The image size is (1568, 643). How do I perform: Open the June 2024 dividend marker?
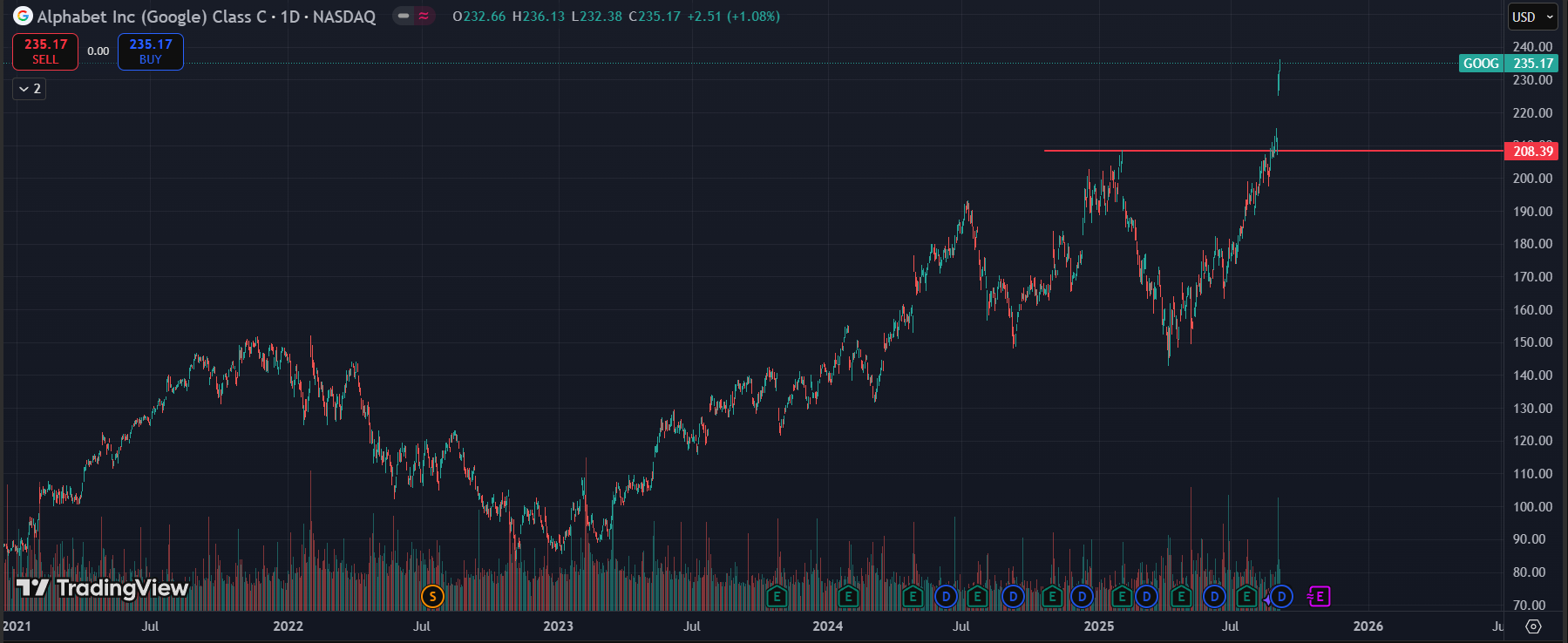pyautogui.click(x=946, y=597)
